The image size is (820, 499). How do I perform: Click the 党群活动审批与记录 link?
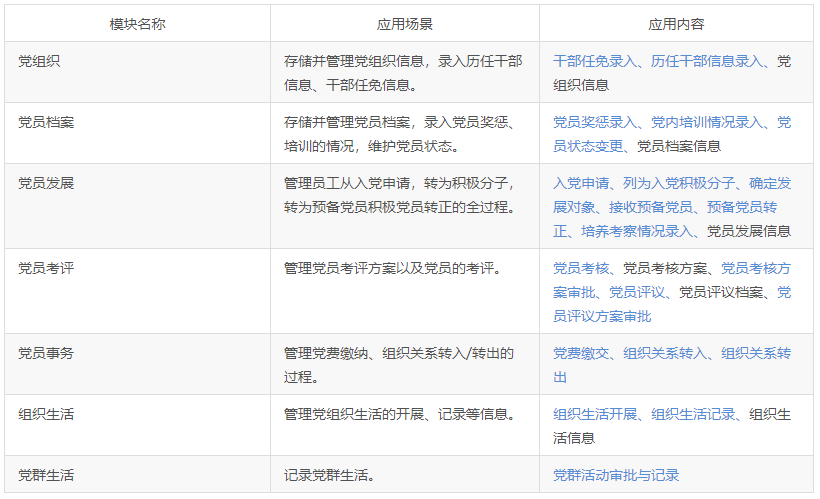(616, 475)
